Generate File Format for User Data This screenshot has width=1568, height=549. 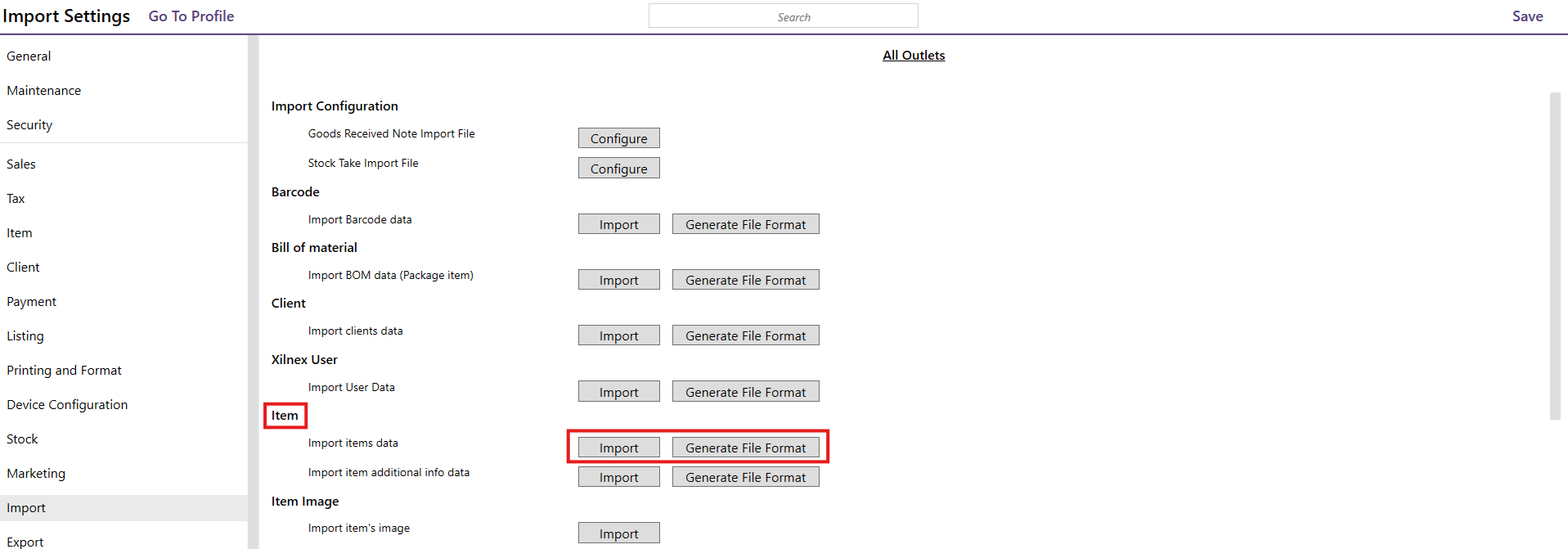[745, 392]
